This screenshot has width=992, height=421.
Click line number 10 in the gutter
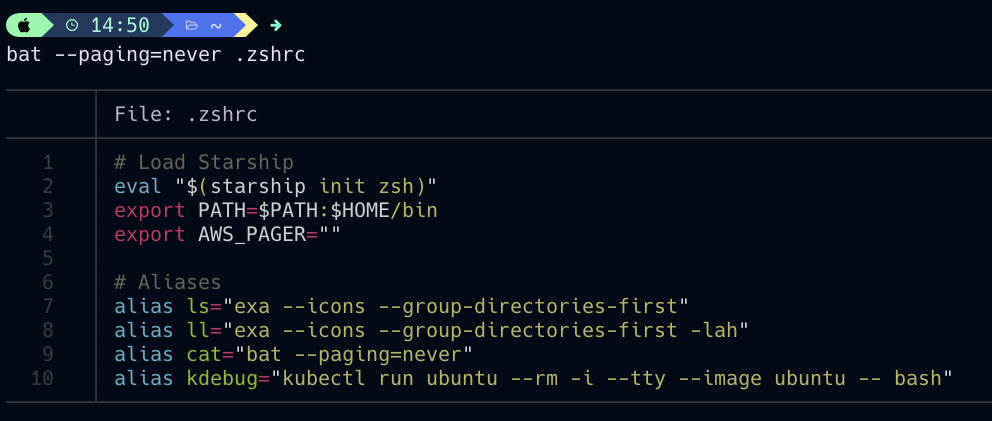(x=42, y=379)
